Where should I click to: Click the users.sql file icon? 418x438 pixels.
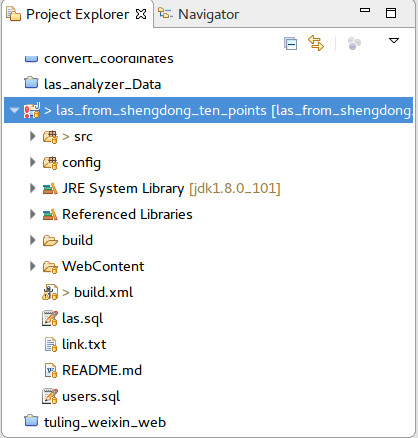point(50,396)
